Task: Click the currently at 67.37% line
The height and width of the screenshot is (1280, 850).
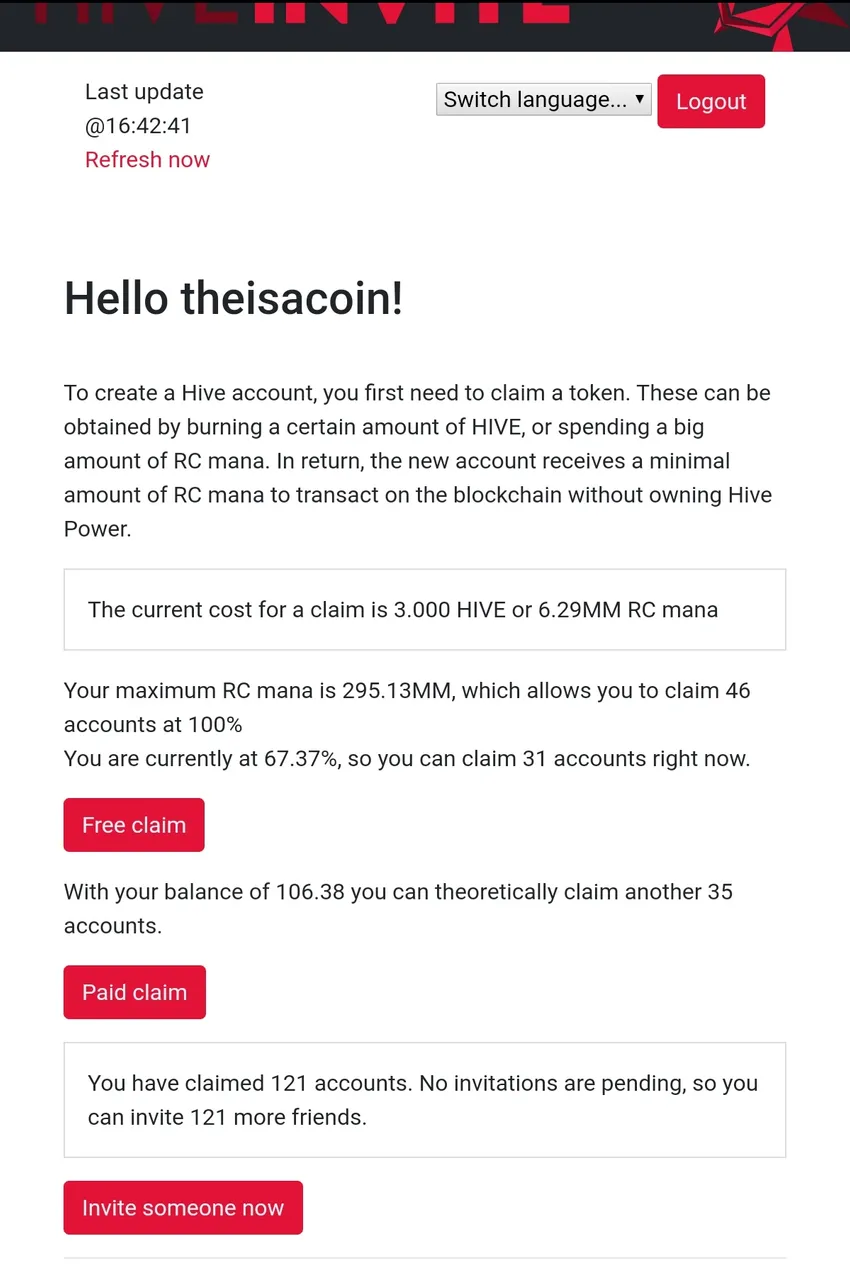Action: (407, 759)
